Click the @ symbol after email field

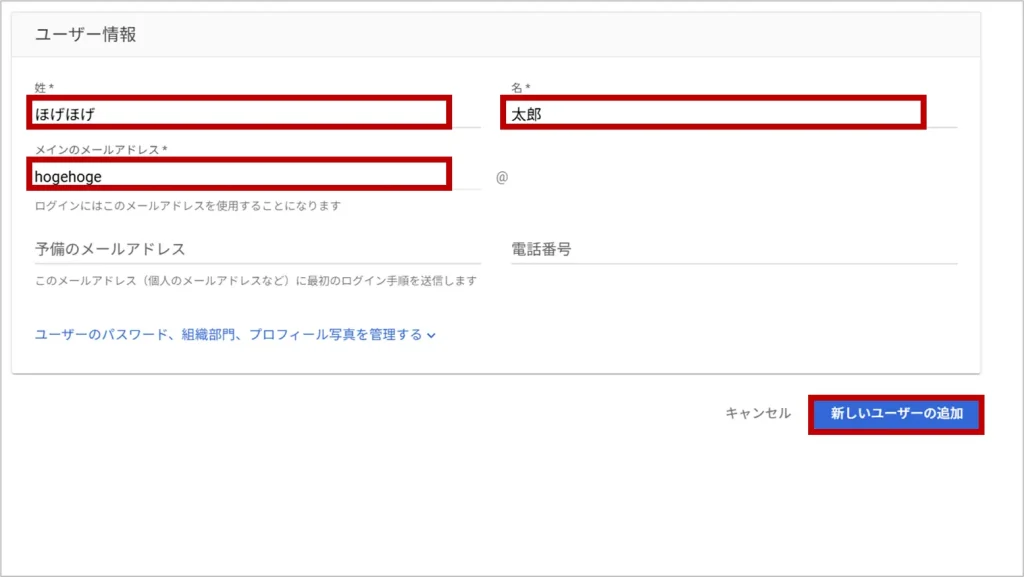point(502,177)
